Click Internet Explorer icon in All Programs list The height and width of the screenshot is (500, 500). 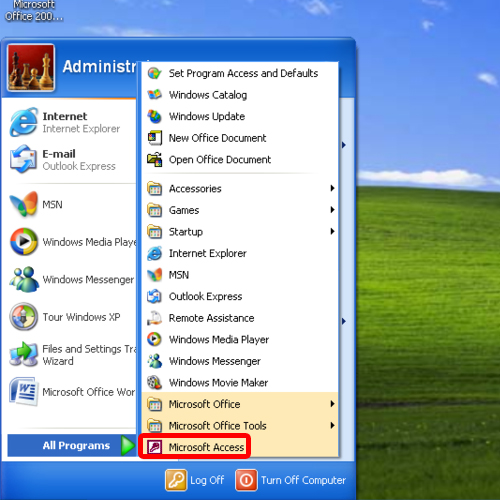pyautogui.click(x=155, y=253)
